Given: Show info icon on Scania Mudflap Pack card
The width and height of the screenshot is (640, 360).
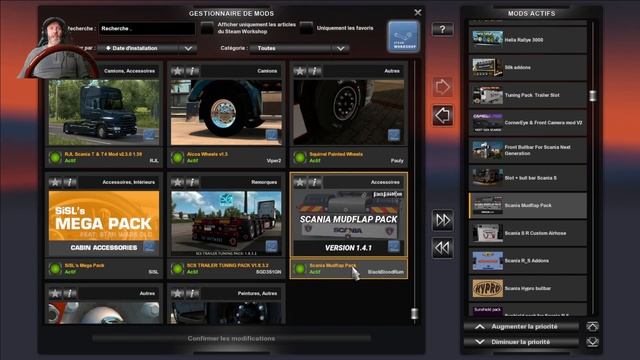Looking at the screenshot, I should point(315,182).
